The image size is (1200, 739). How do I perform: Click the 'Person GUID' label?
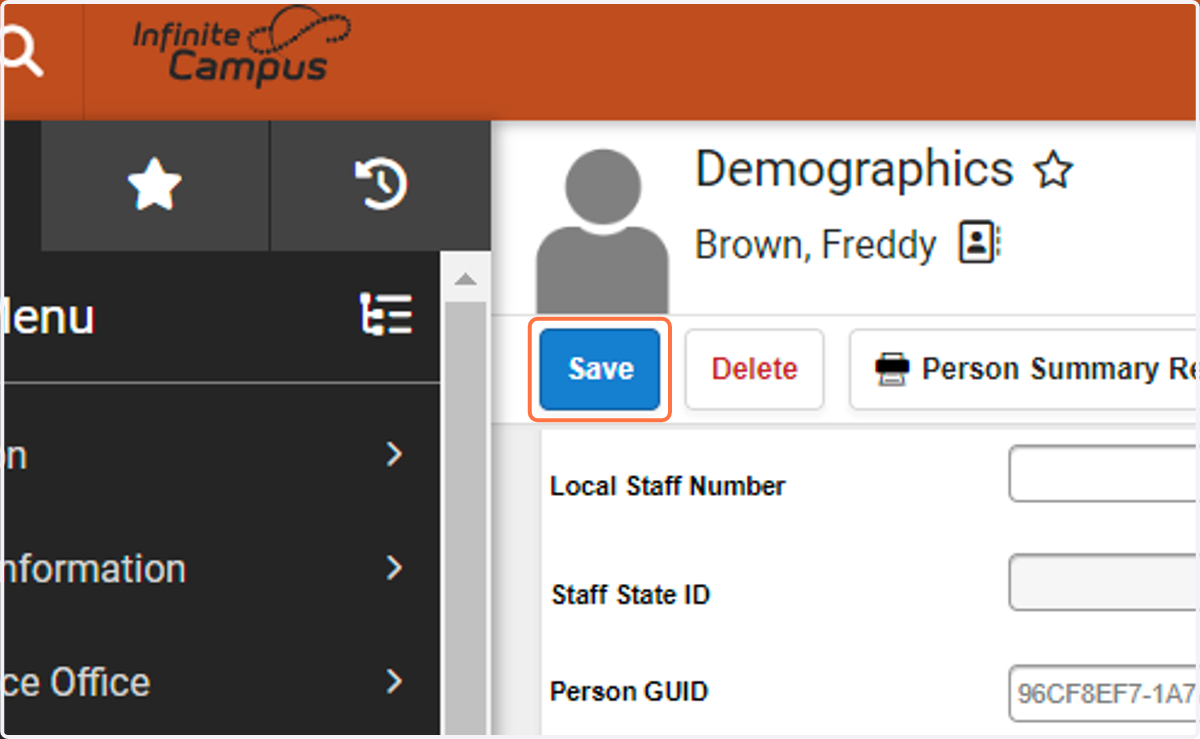629,692
